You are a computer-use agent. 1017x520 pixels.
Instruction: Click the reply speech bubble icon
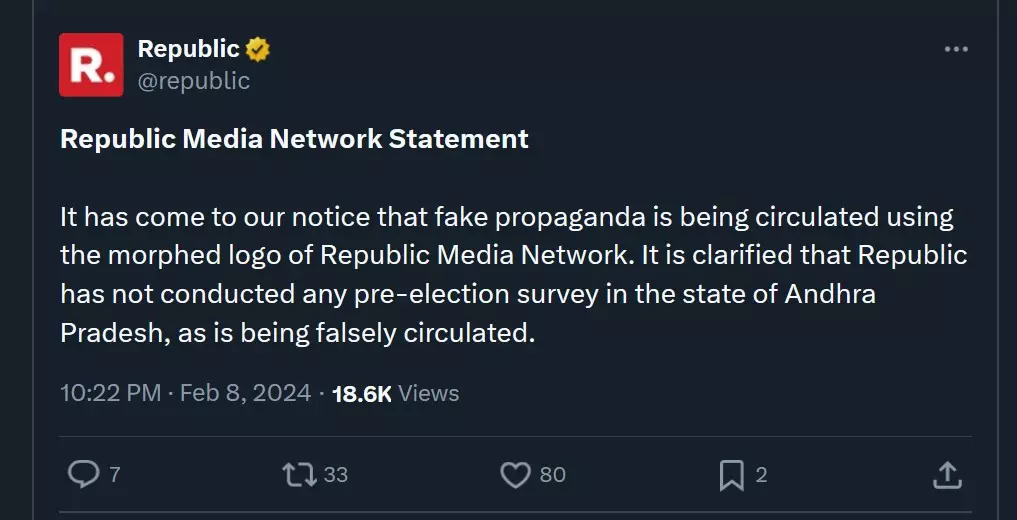coord(82,474)
